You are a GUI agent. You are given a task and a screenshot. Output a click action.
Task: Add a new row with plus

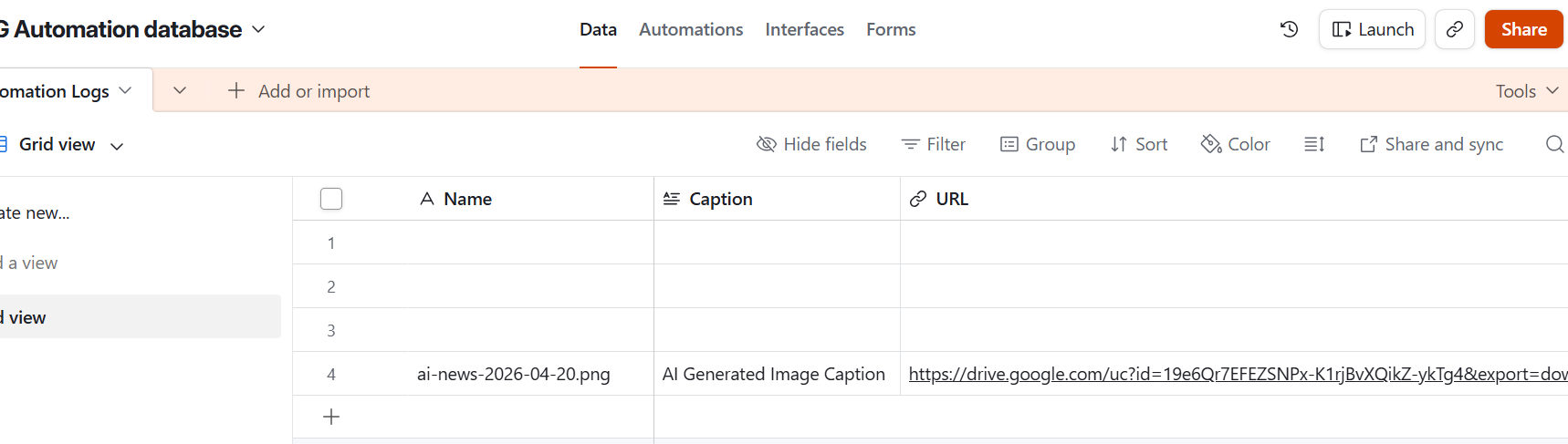click(x=331, y=417)
